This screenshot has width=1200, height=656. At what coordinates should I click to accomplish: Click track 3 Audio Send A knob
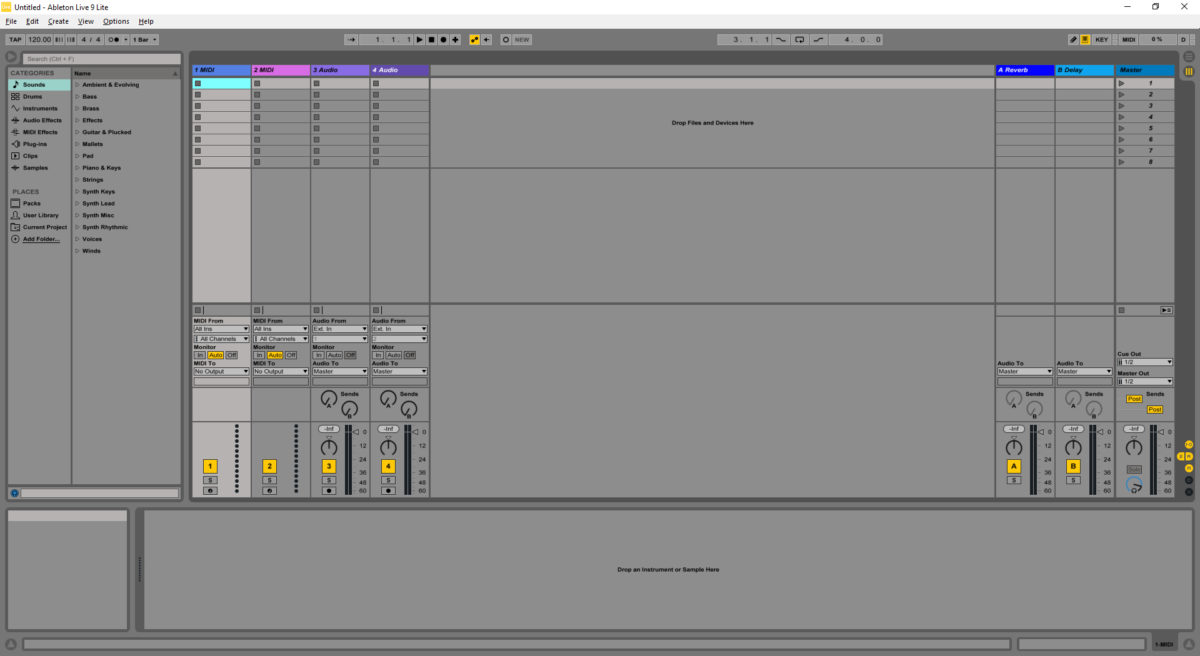tap(328, 398)
